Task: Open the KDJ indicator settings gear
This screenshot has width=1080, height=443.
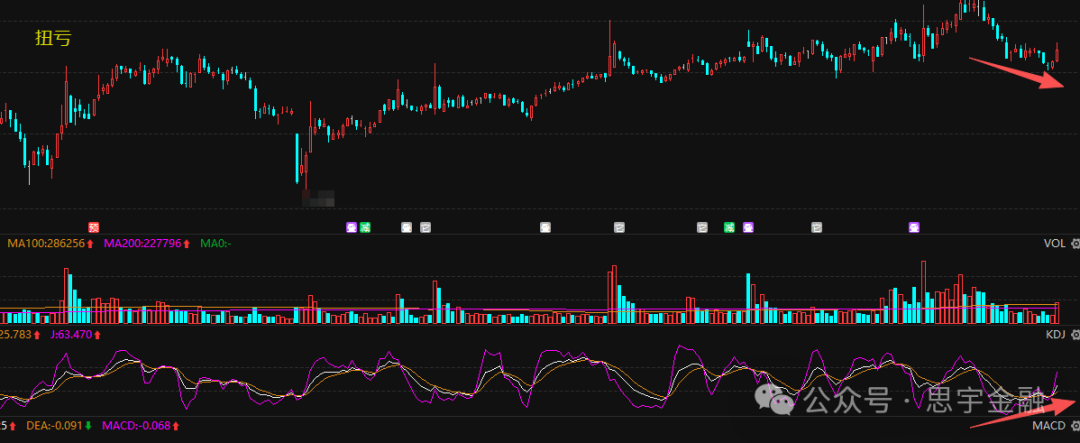Action: 1075,335
